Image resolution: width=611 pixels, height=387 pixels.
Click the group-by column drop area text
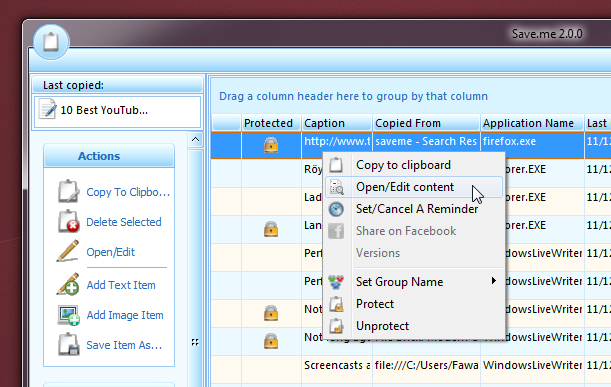353,96
